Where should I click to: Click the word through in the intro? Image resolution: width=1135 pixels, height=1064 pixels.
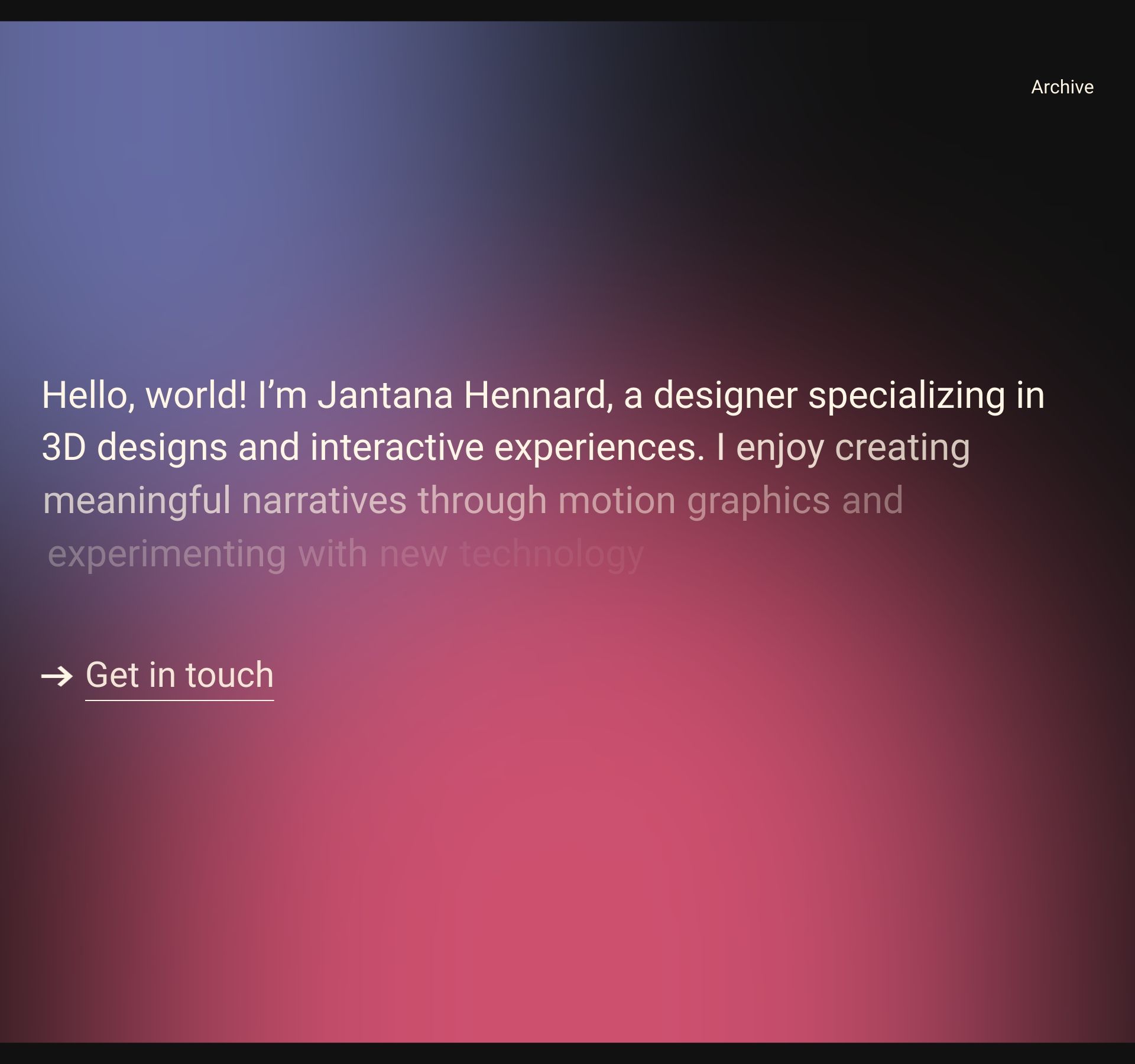click(x=482, y=501)
